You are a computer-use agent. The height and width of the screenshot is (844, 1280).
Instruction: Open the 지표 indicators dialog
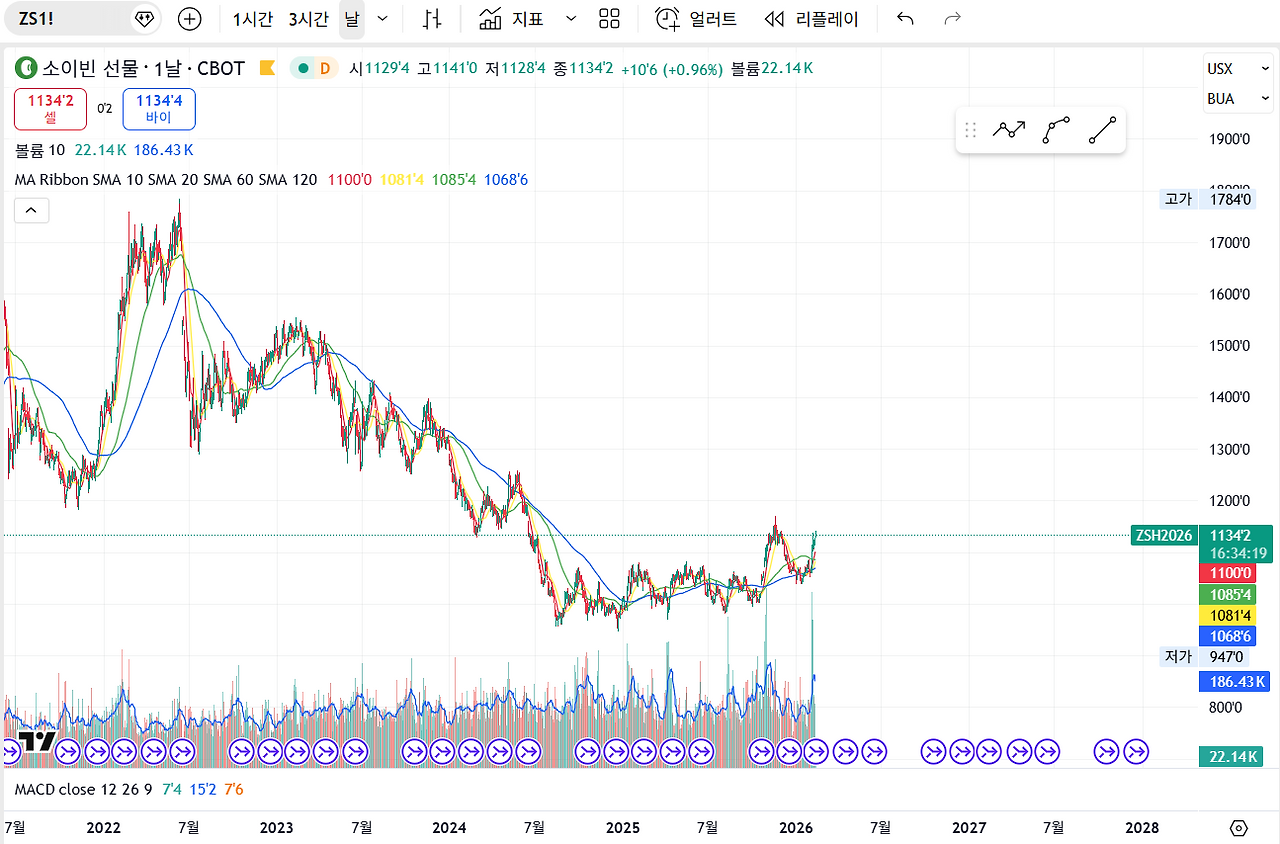(511, 19)
